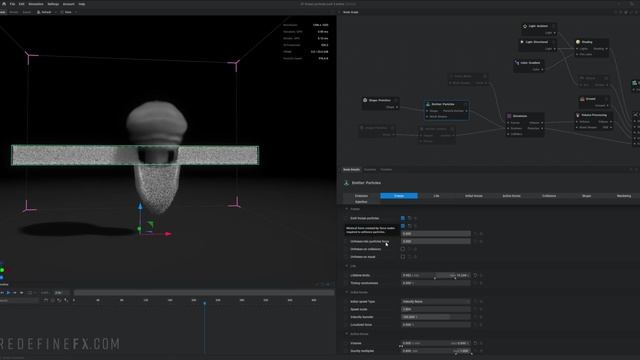Toggle the Unfreeze on collisions checkbox

point(403,249)
